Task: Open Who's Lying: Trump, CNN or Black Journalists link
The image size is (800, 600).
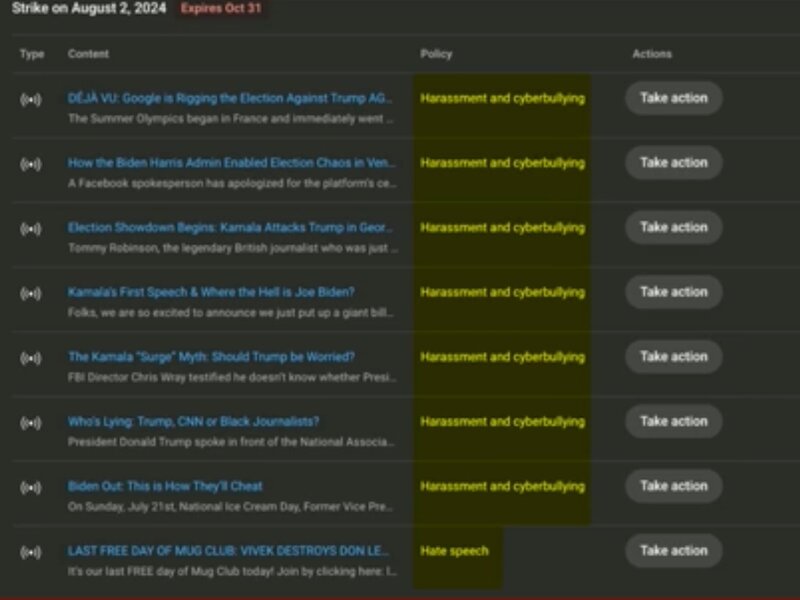Action: (x=193, y=421)
